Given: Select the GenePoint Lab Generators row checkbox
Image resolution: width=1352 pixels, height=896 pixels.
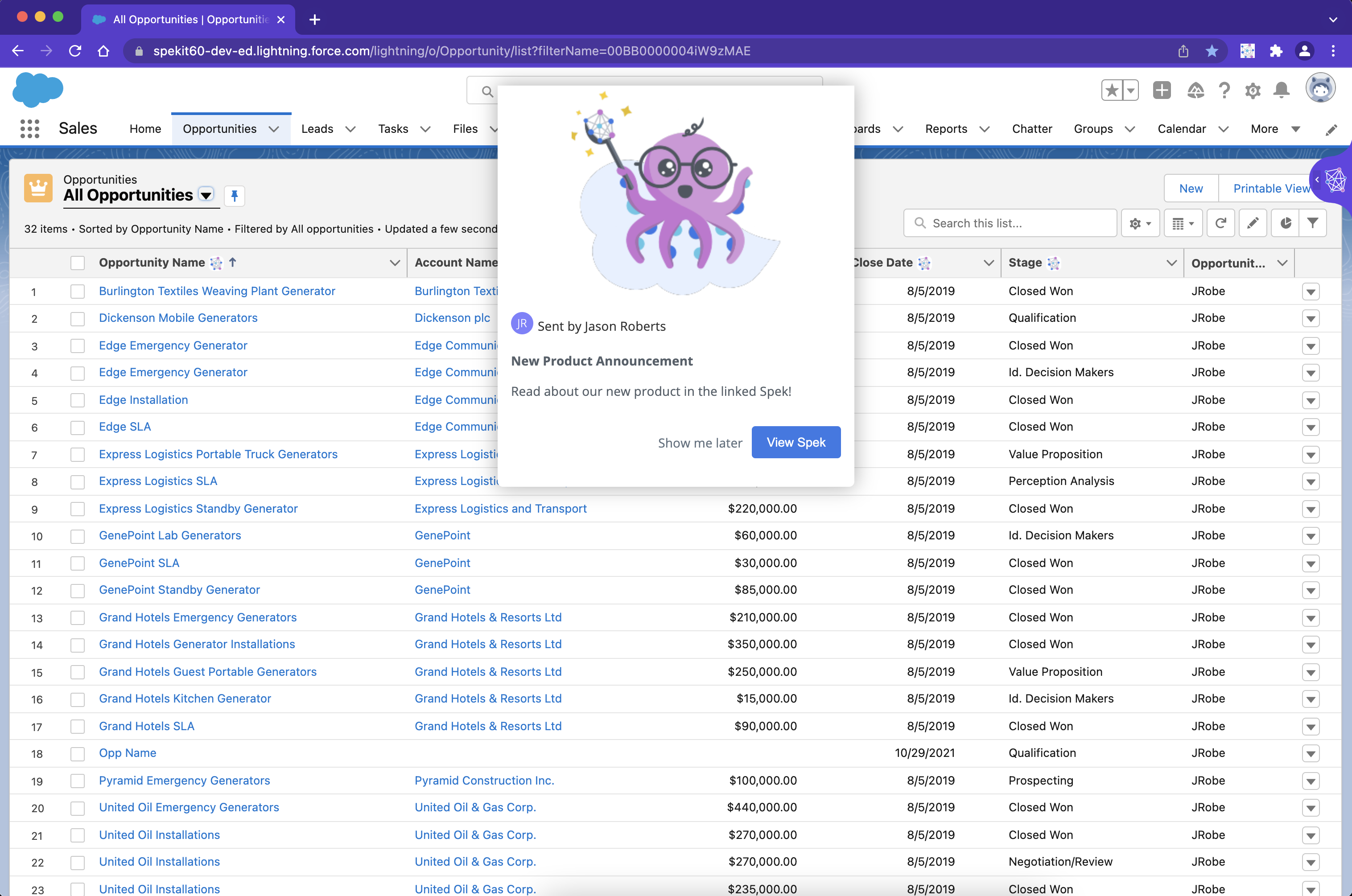Looking at the screenshot, I should coord(78,536).
